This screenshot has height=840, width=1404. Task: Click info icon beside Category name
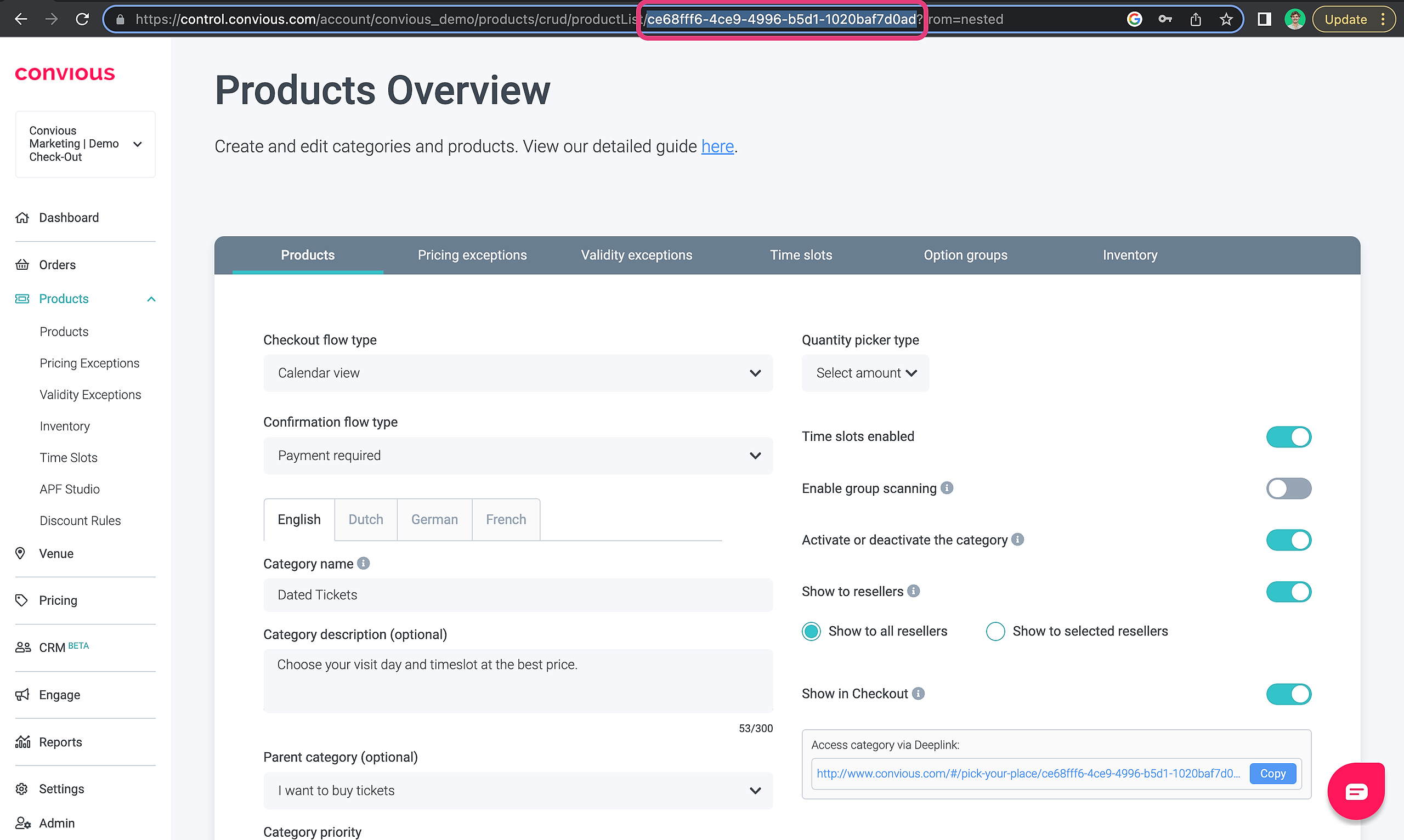[364, 564]
